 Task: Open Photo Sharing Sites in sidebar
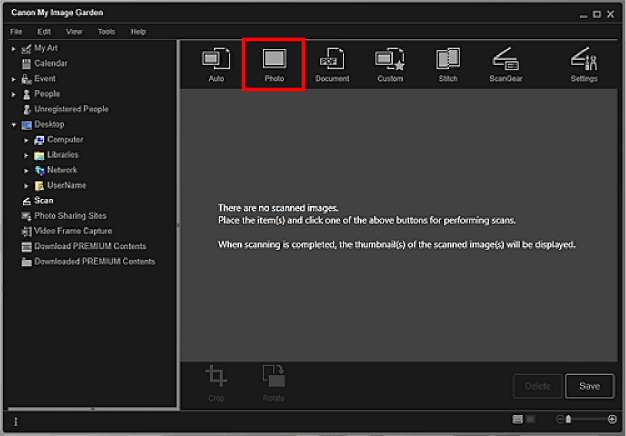tap(70, 216)
